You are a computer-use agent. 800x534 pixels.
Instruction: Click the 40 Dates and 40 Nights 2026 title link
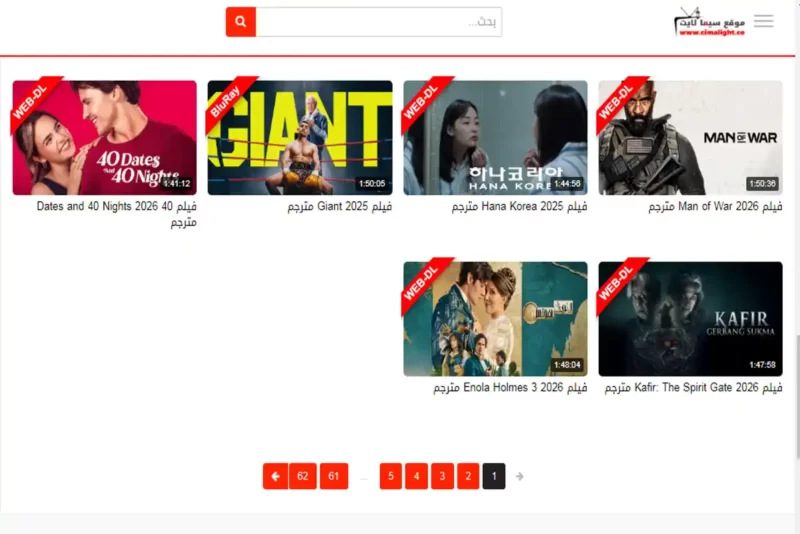(116, 214)
